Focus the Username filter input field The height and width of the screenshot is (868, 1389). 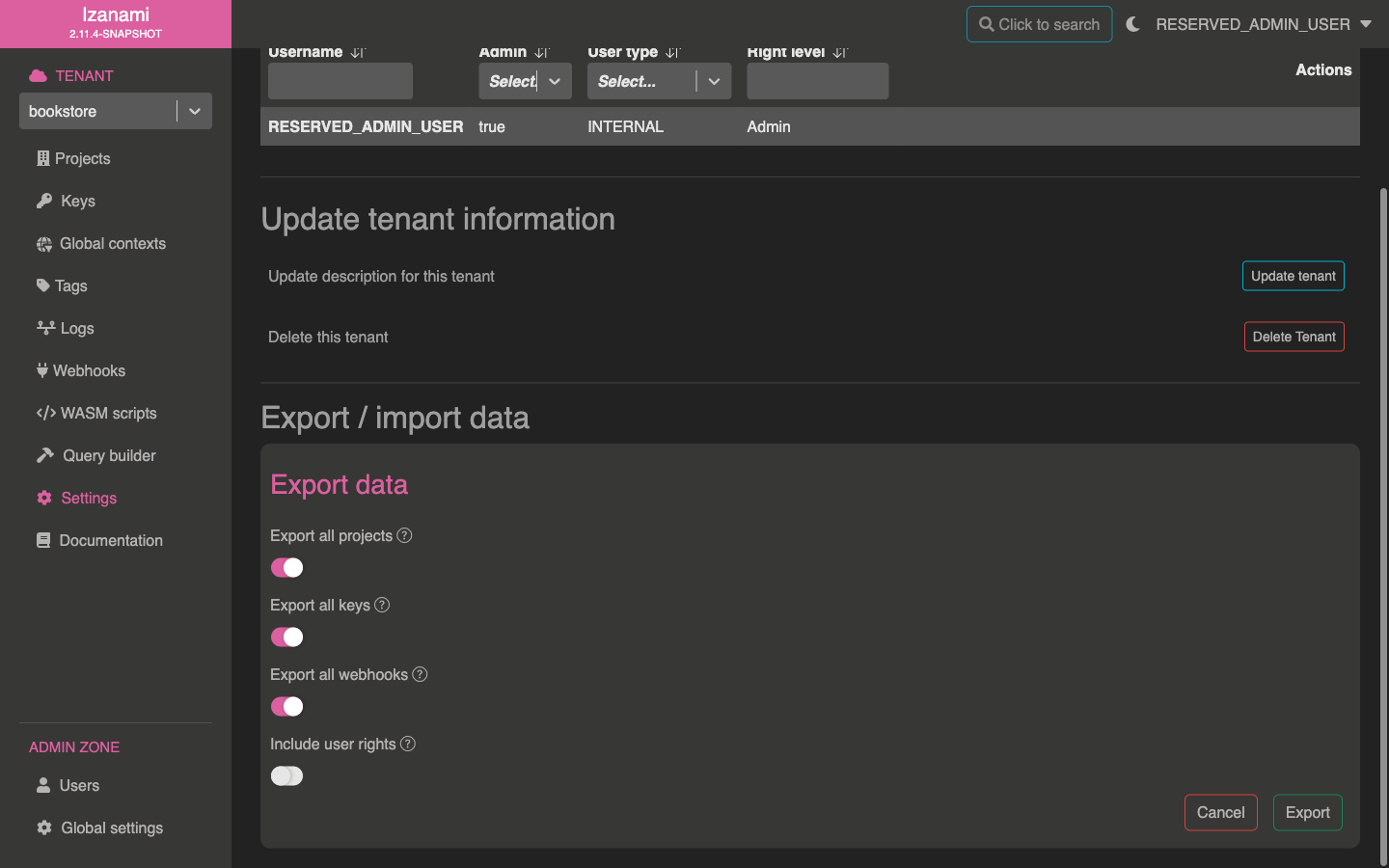click(340, 82)
